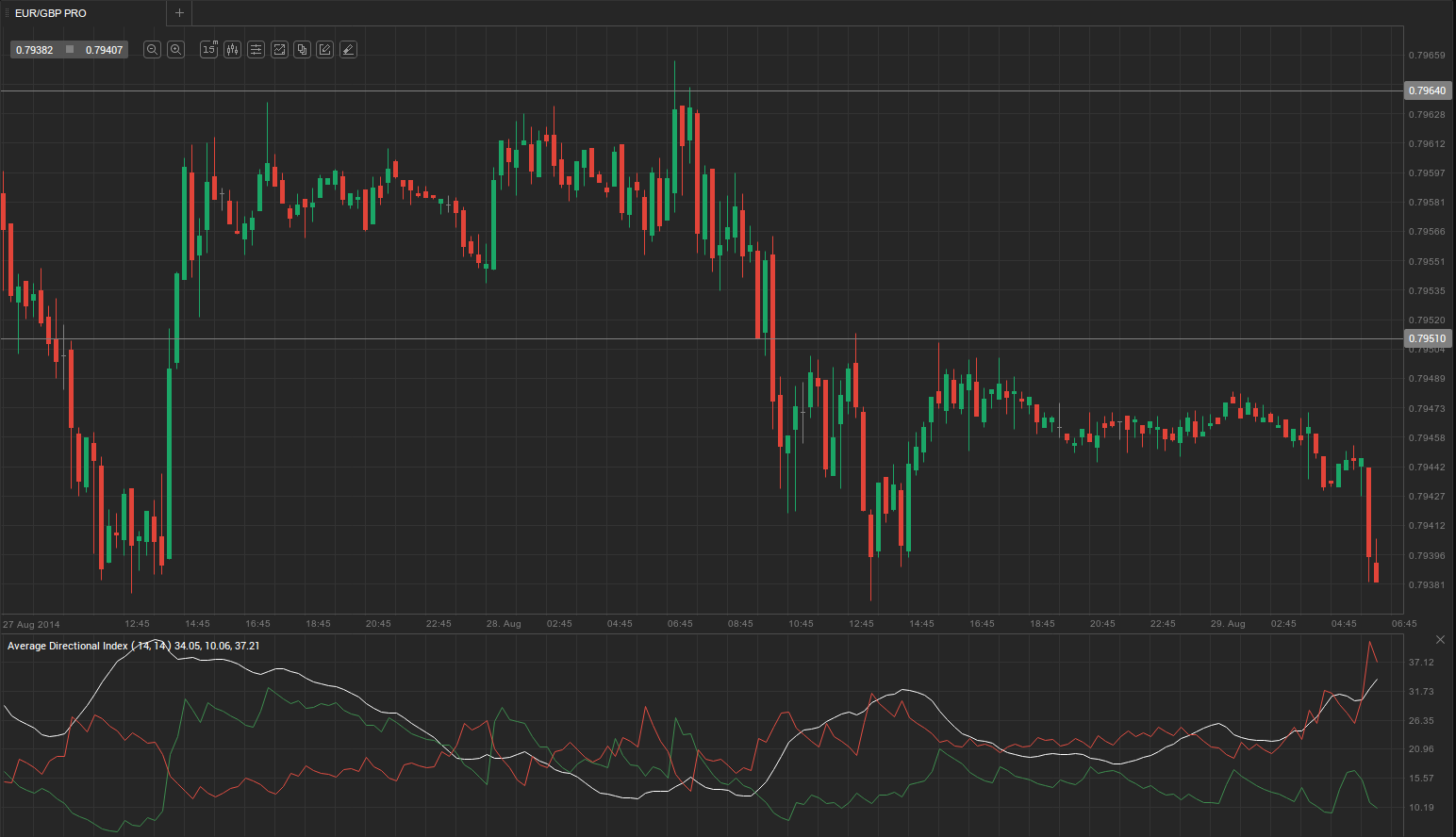Expand the EUR/GBP PRO tab options

point(6,13)
